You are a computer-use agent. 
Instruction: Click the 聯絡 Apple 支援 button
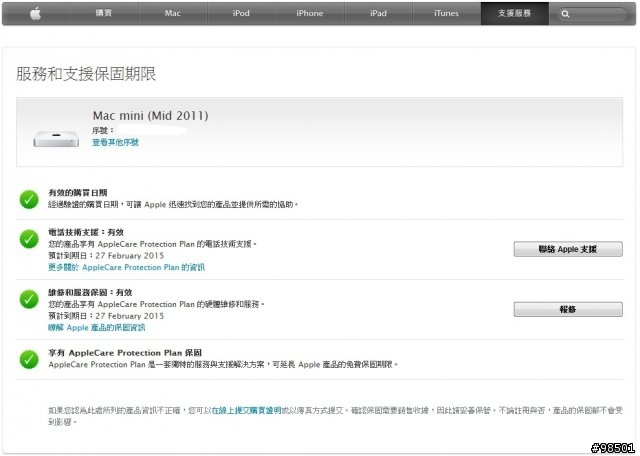tap(568, 249)
